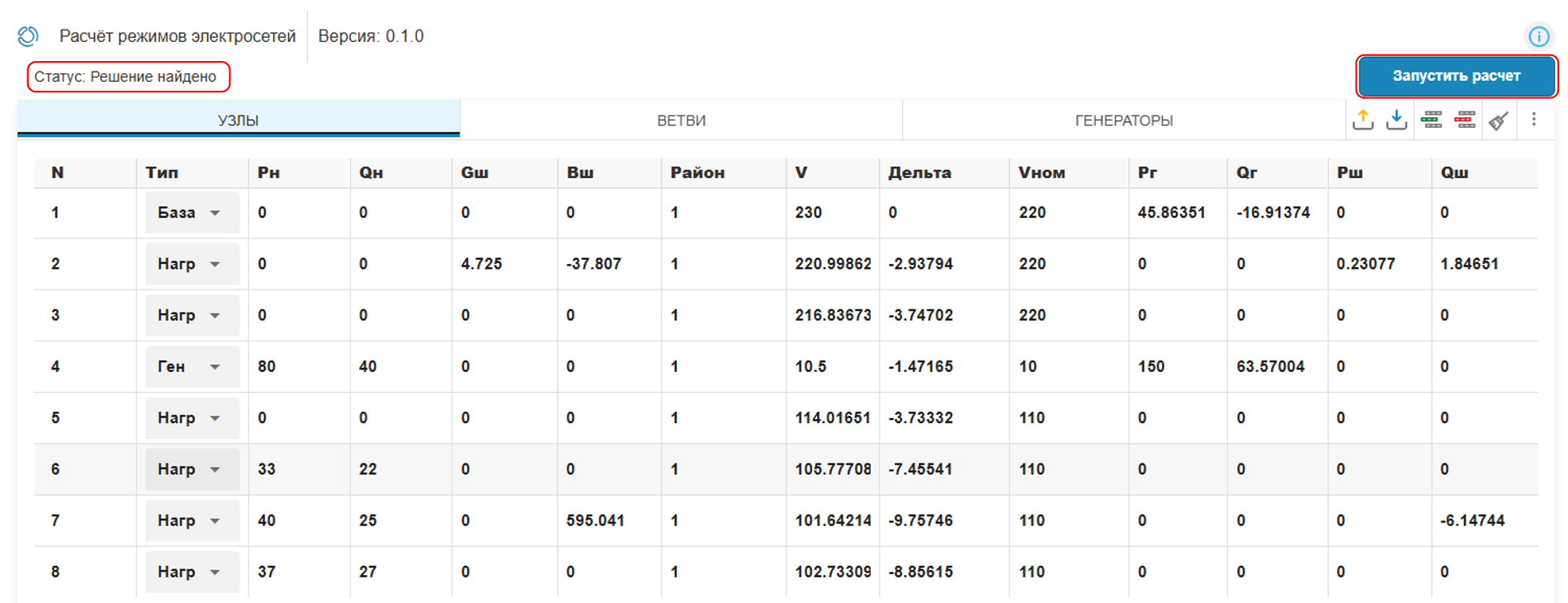
Task: Open the ГЕНЕРАТОРЫ tab
Action: click(1123, 120)
